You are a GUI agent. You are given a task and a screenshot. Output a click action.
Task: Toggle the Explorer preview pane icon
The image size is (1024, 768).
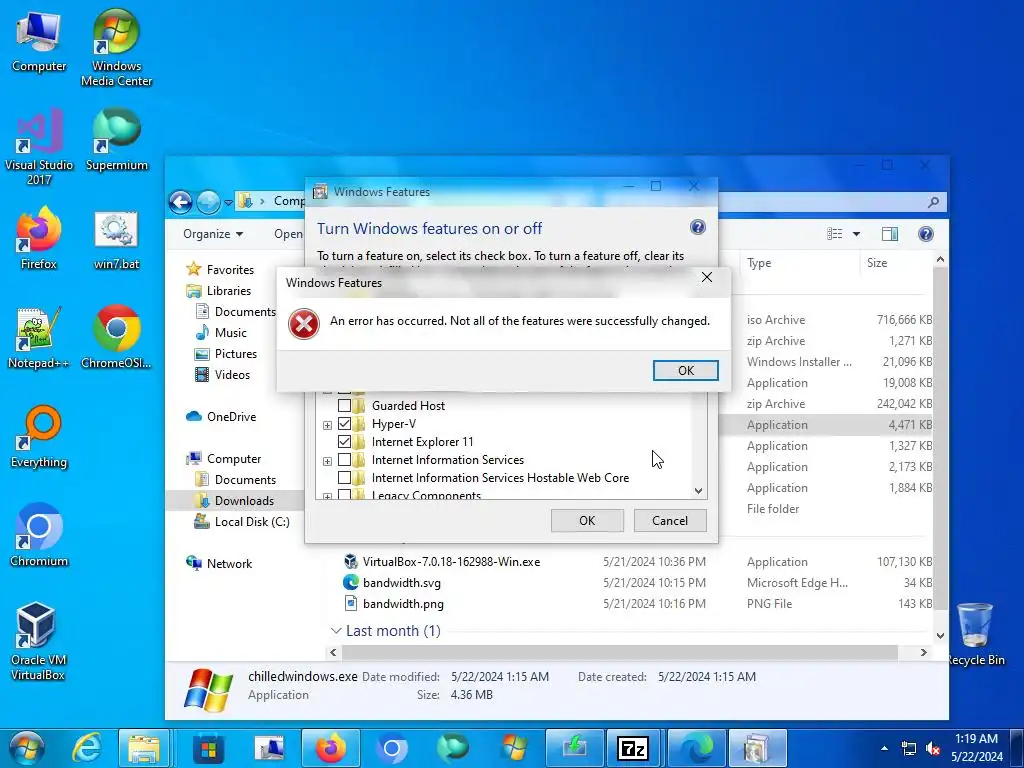(x=889, y=234)
